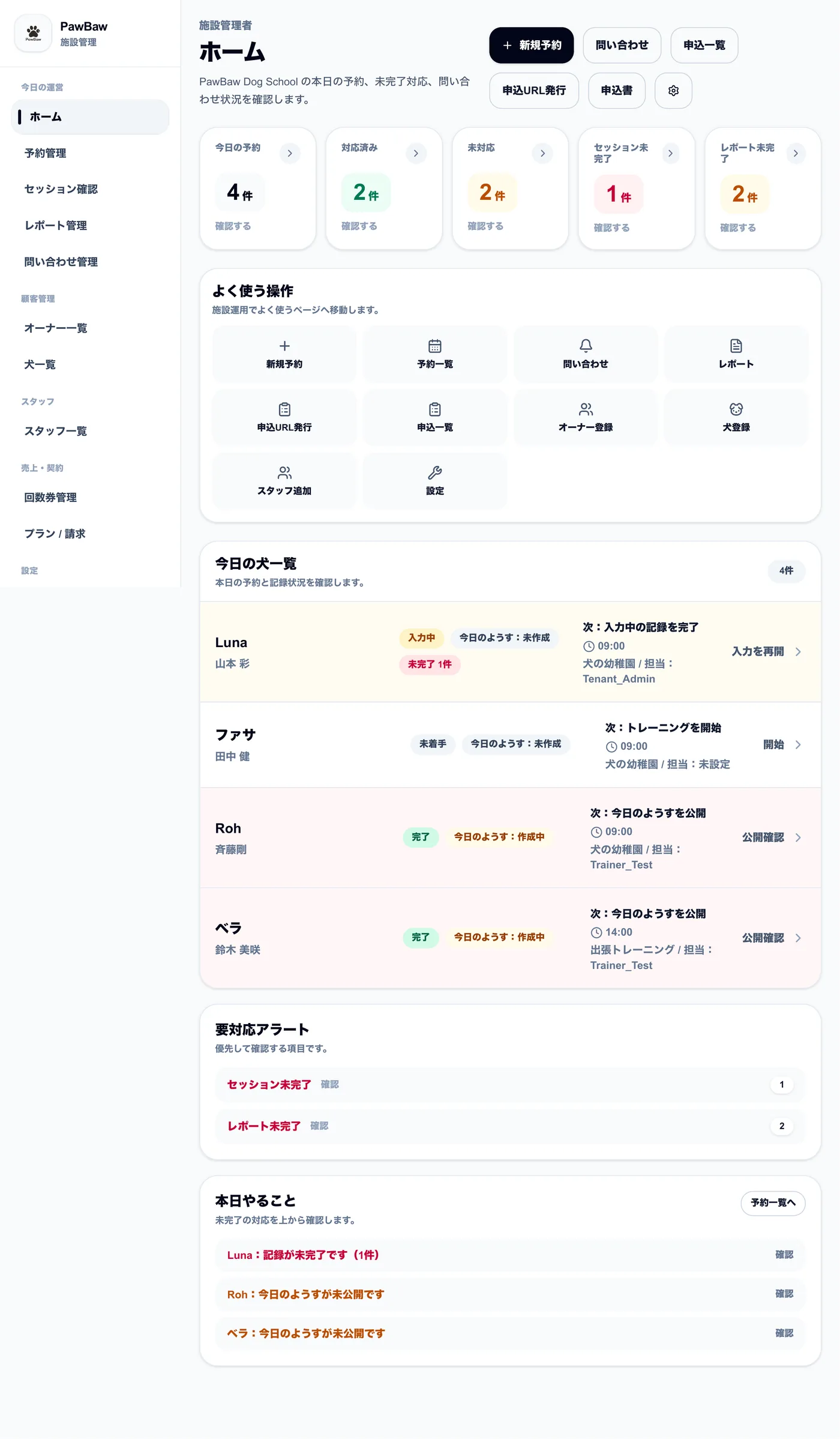Click the clock icon in Luna's row

(x=589, y=647)
